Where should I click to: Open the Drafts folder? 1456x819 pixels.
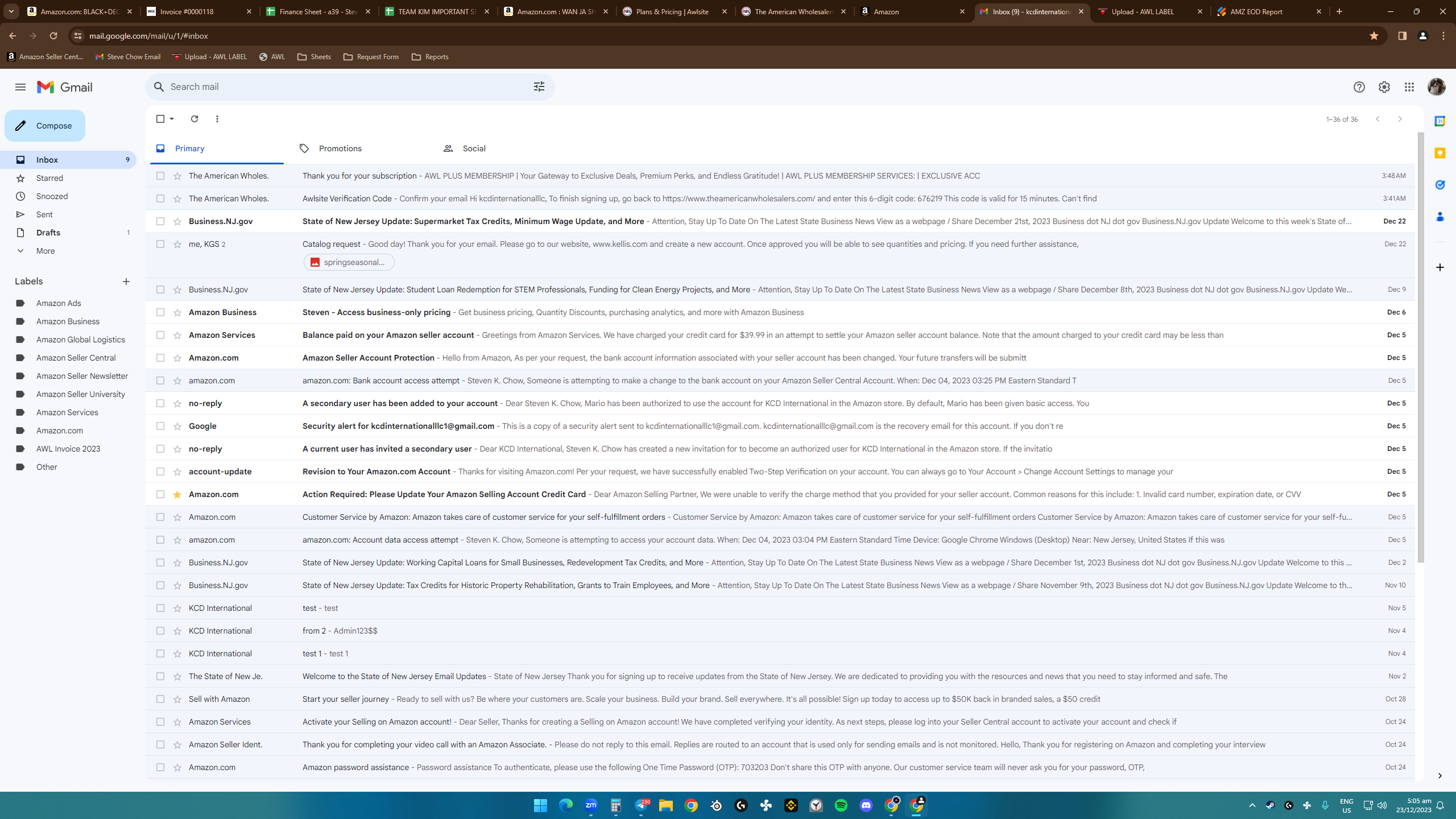coord(68,233)
